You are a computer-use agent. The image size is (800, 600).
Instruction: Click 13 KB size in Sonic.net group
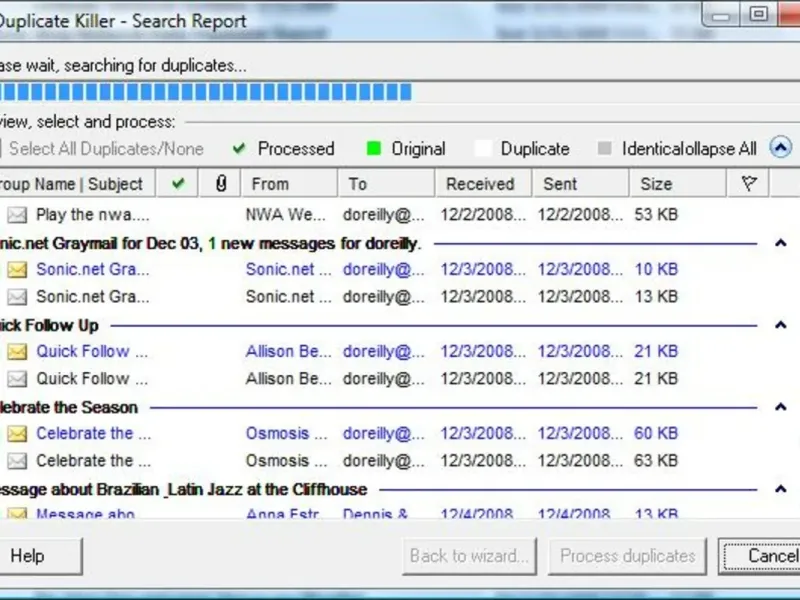656,296
